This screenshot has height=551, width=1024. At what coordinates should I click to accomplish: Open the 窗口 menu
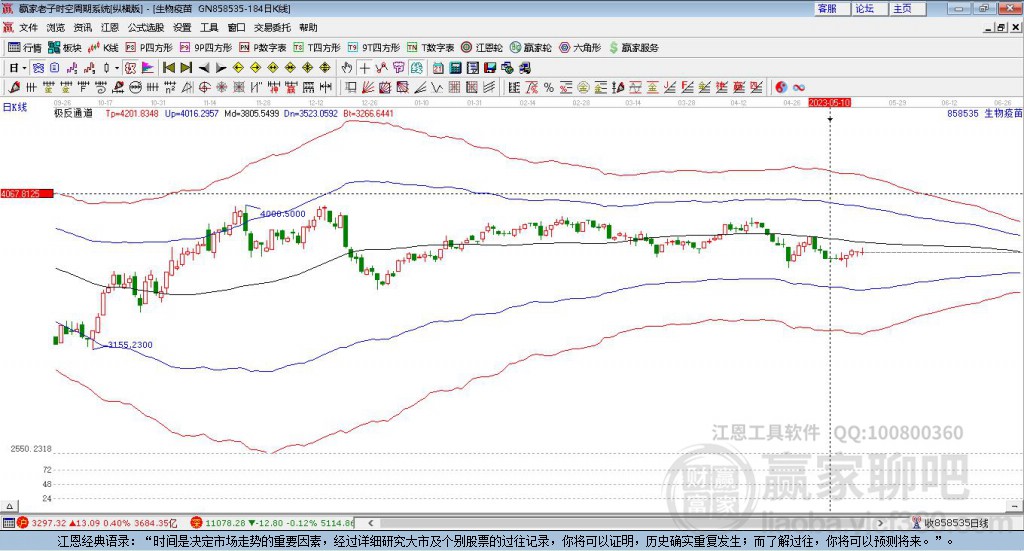pyautogui.click(x=236, y=27)
